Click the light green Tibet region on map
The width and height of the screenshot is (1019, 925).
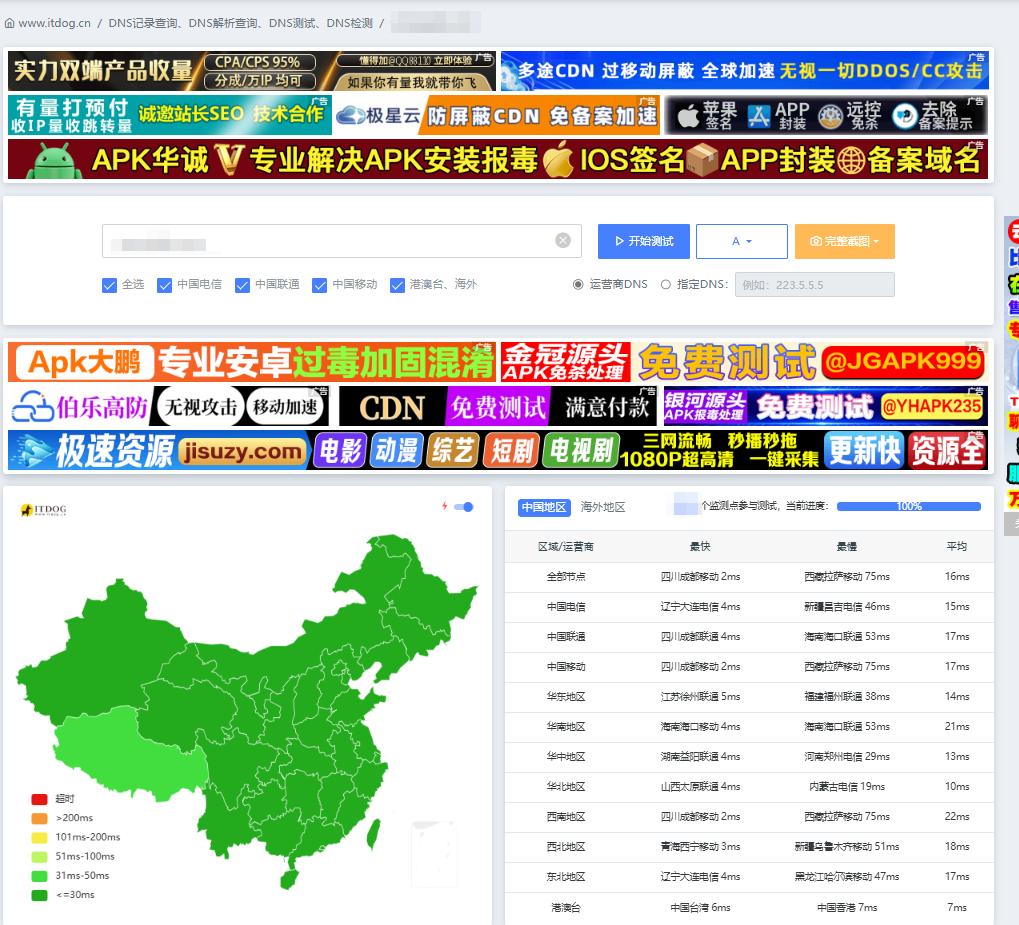130,754
